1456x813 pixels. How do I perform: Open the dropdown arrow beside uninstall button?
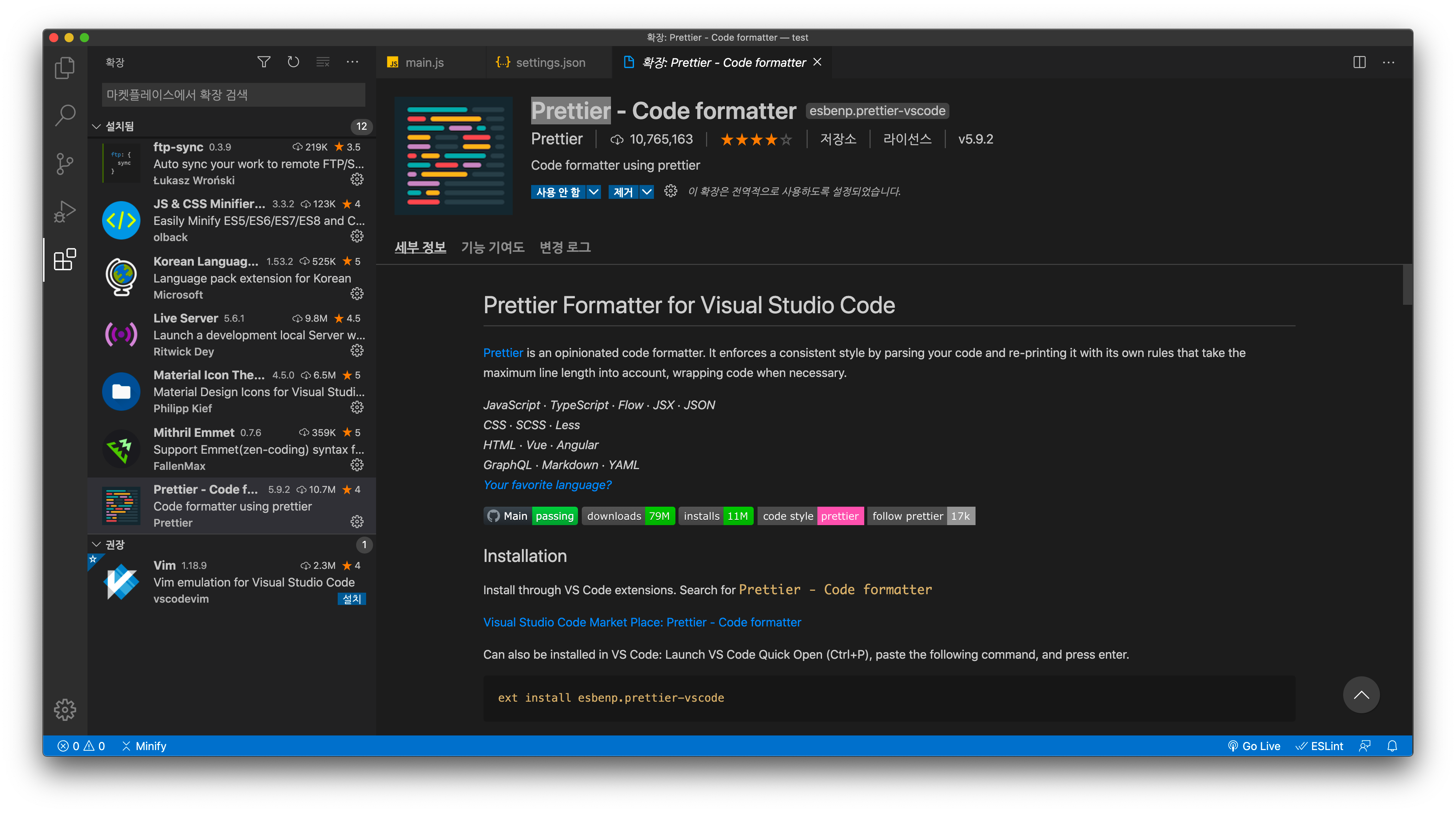pyautogui.click(x=647, y=192)
